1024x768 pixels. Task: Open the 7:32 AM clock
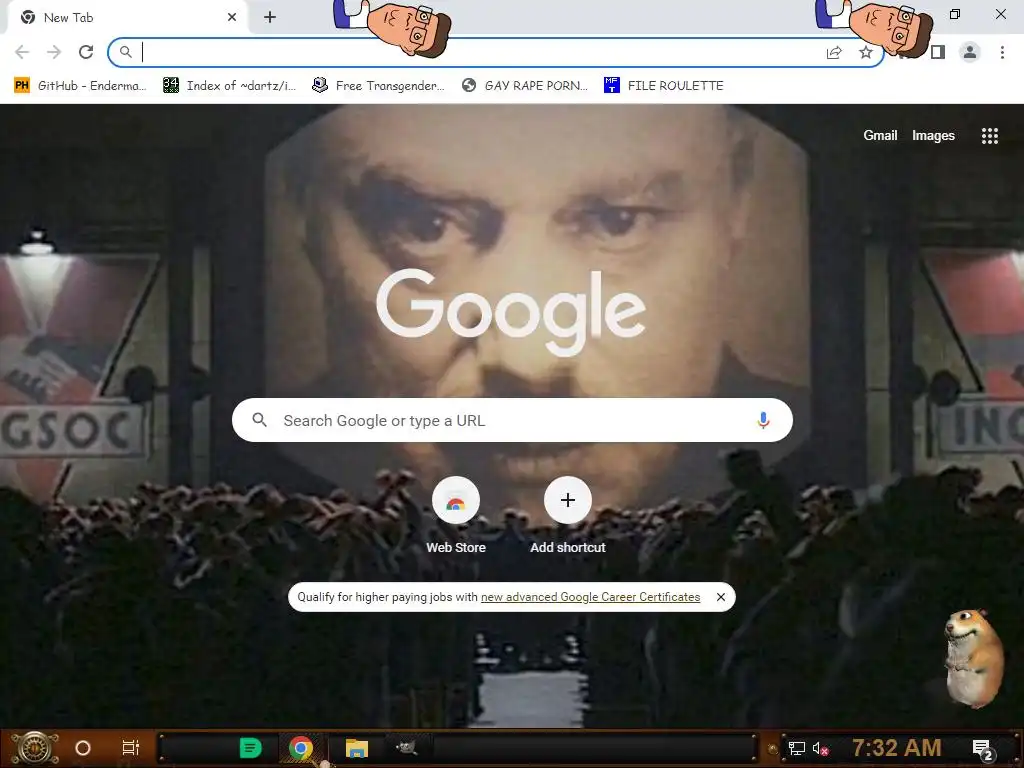tap(897, 748)
